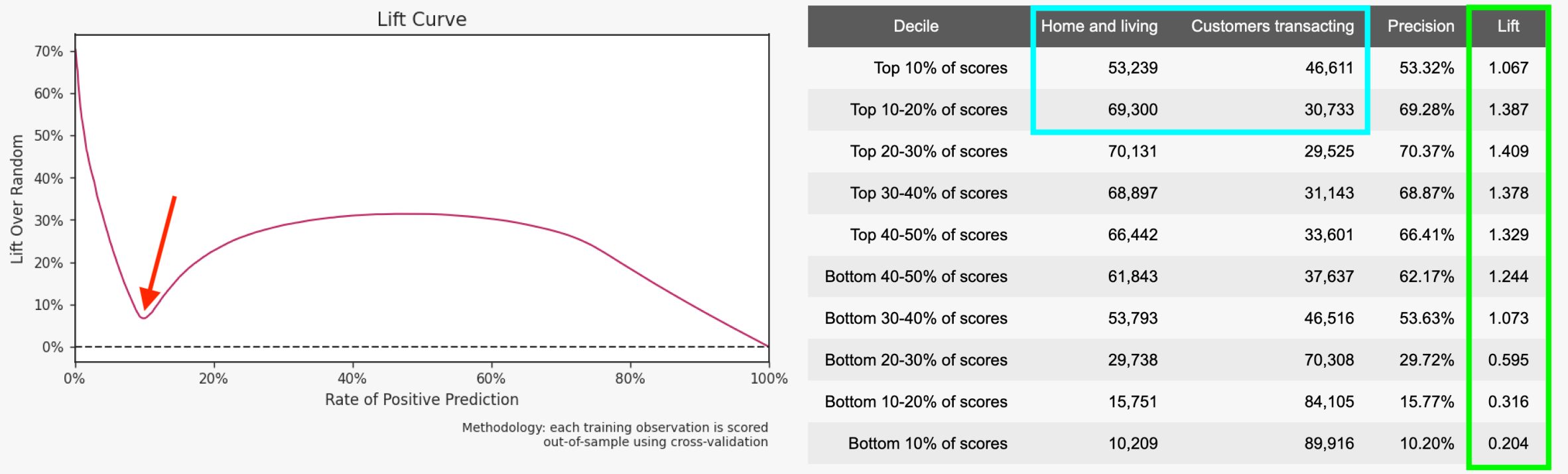The image size is (1568, 474).
Task: Click the methodology note under the chart
Action: [x=615, y=435]
